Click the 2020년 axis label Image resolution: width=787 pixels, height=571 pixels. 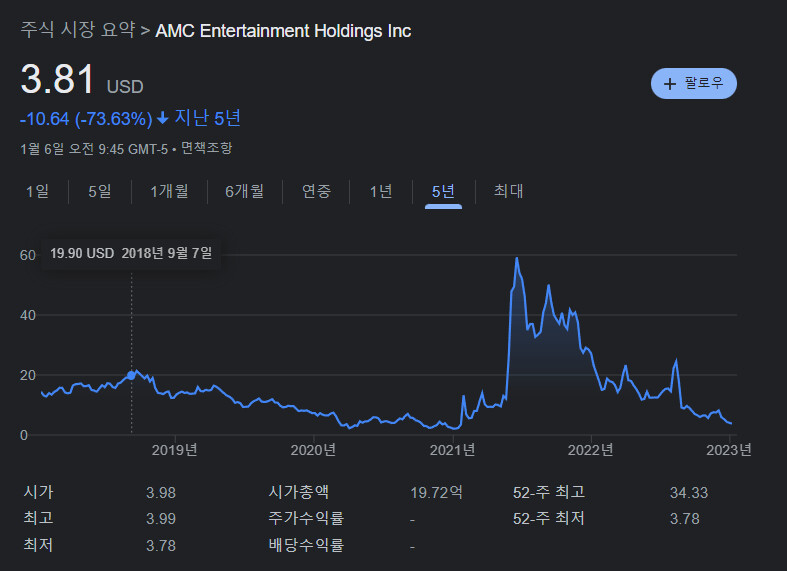pyautogui.click(x=313, y=450)
